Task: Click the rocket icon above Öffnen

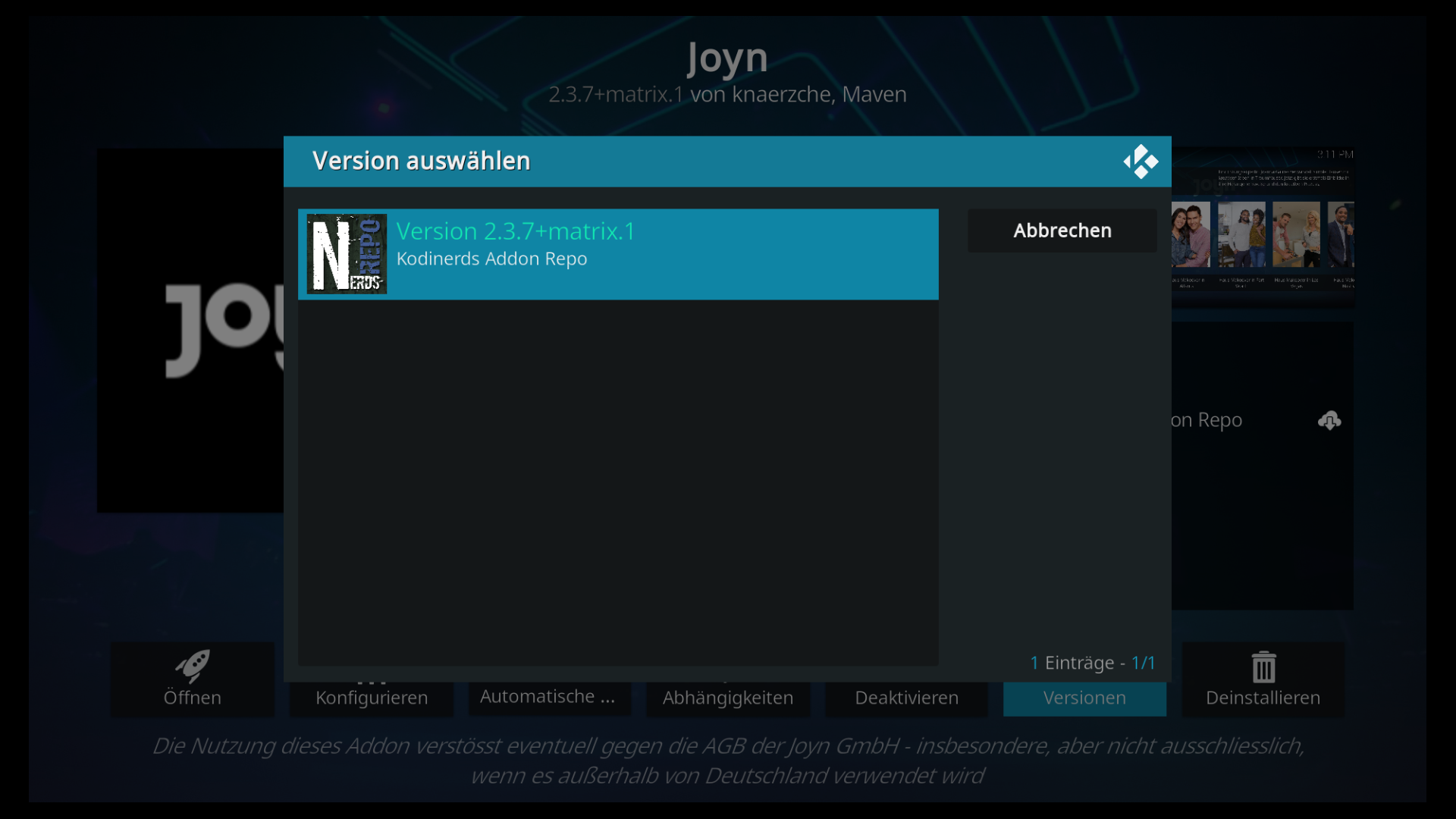Action: 193,667
